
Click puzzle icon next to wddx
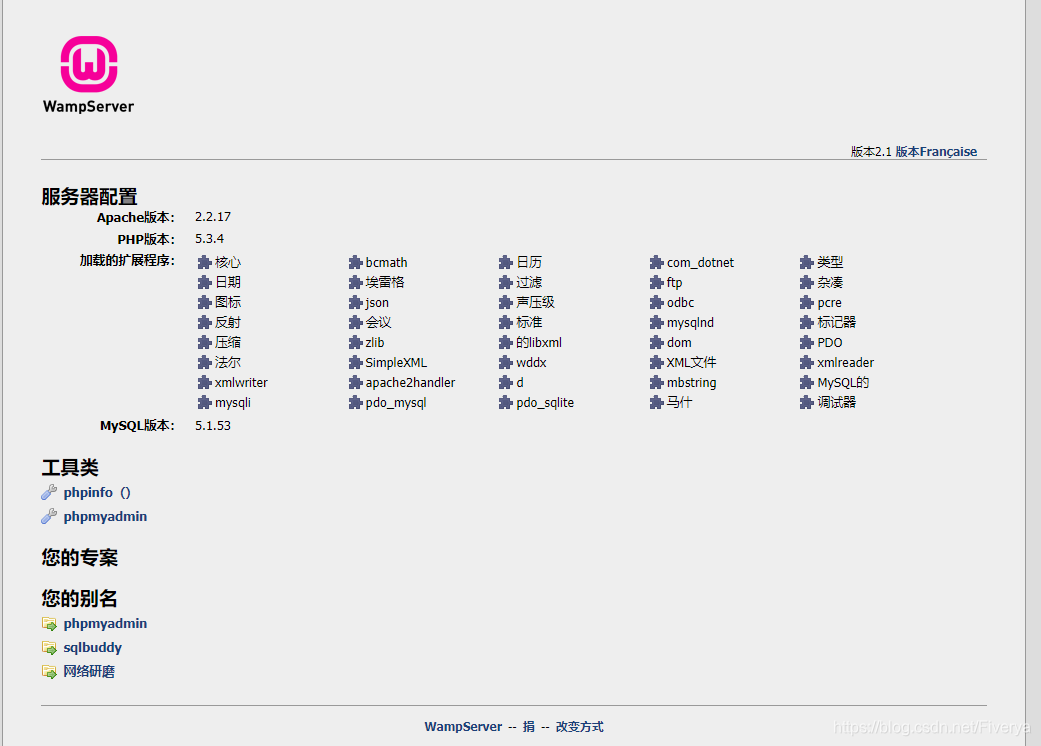[506, 362]
